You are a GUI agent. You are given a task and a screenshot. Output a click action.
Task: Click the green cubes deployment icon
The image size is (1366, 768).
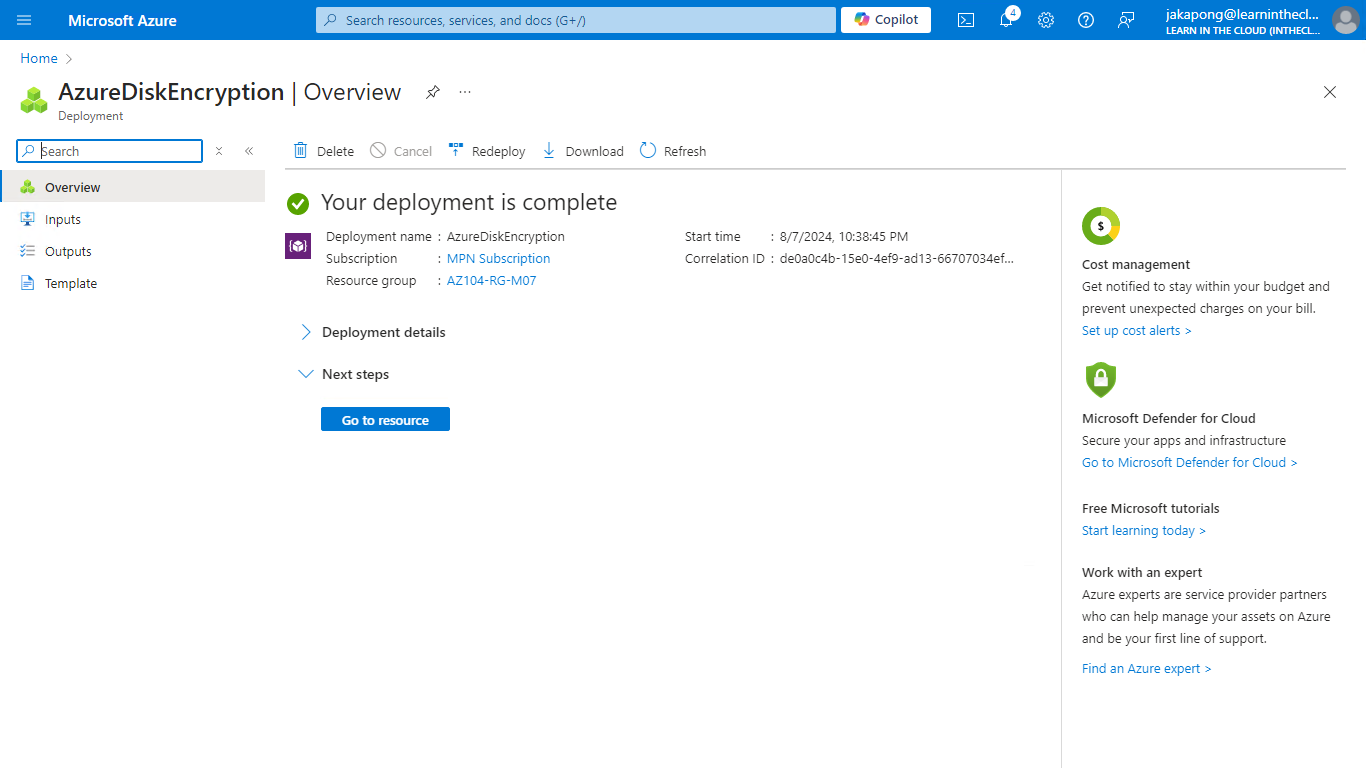coord(34,100)
